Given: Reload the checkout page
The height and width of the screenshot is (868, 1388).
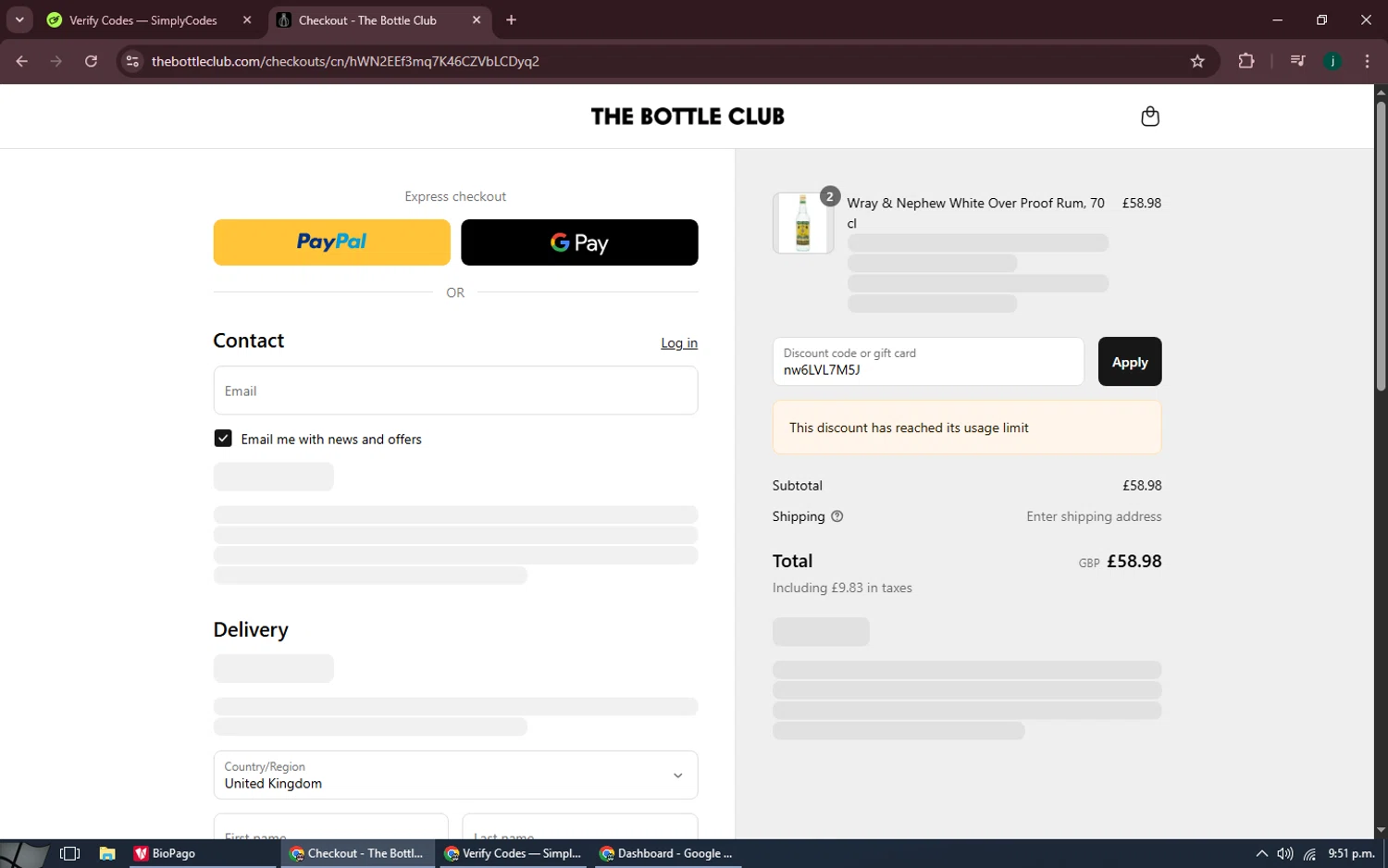Looking at the screenshot, I should [91, 61].
